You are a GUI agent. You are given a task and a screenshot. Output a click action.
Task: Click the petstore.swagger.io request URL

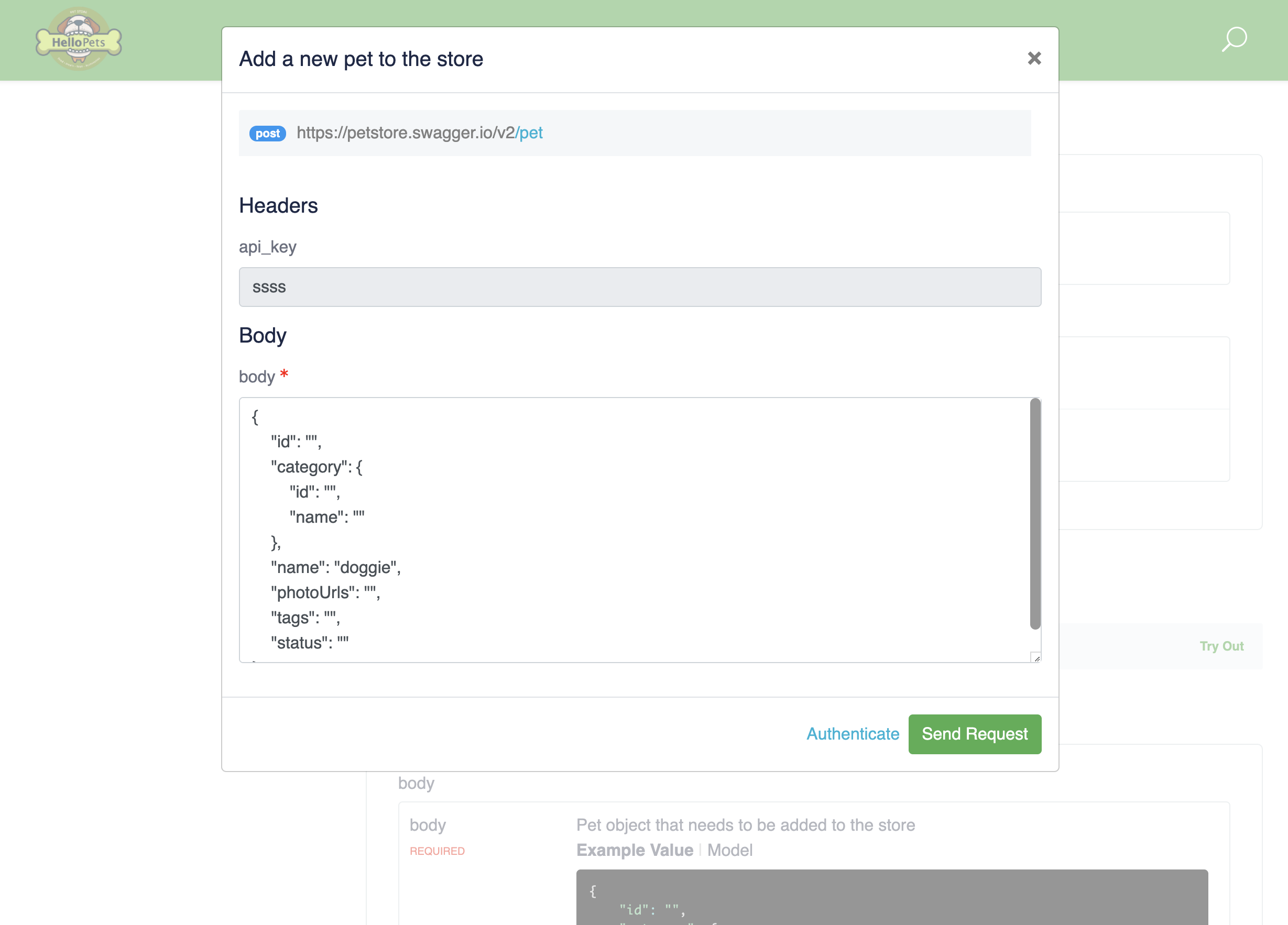(419, 133)
